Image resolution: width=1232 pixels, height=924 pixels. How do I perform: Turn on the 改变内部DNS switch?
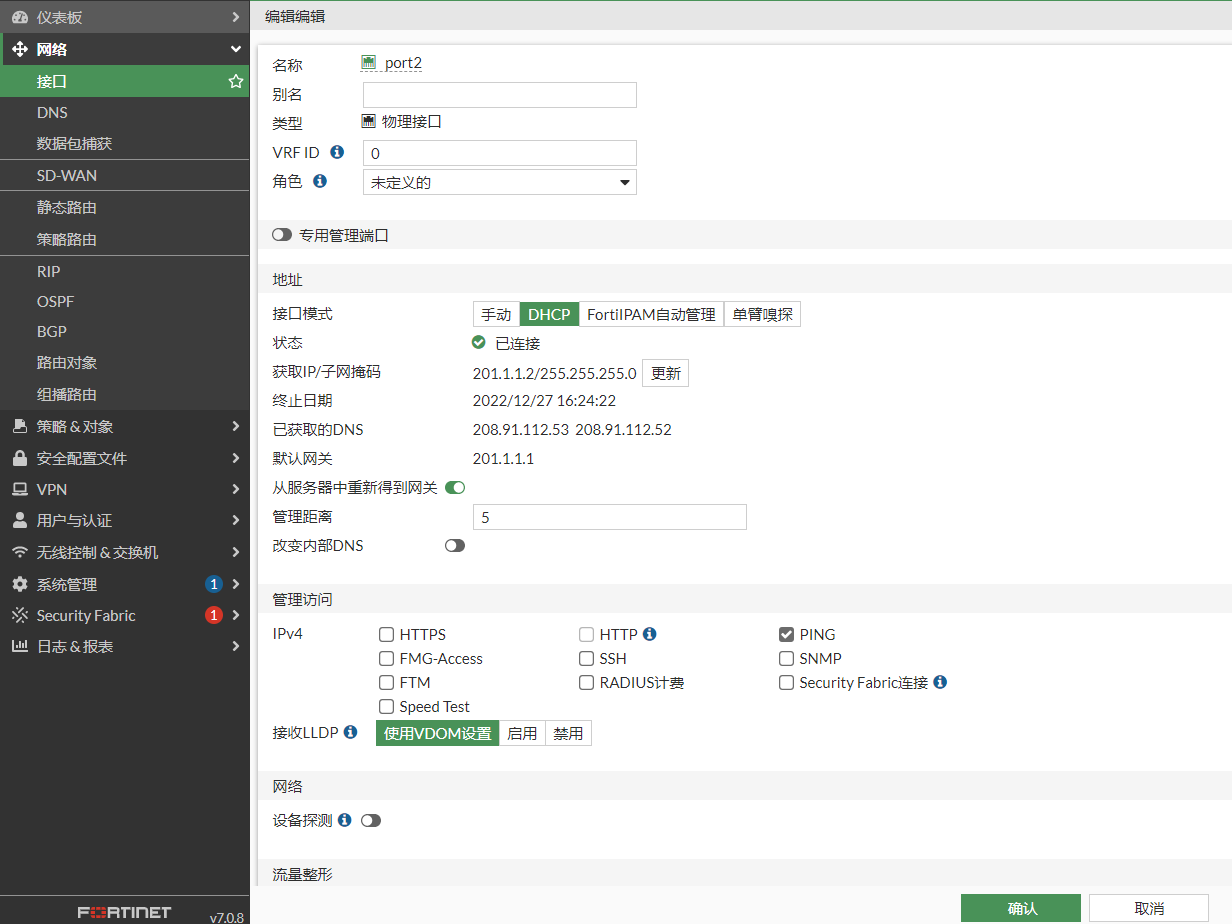(x=455, y=546)
